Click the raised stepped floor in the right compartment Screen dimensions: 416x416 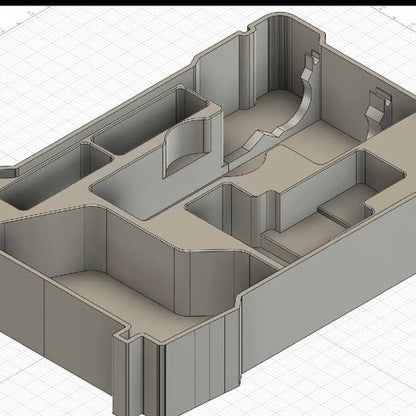click(x=343, y=207)
